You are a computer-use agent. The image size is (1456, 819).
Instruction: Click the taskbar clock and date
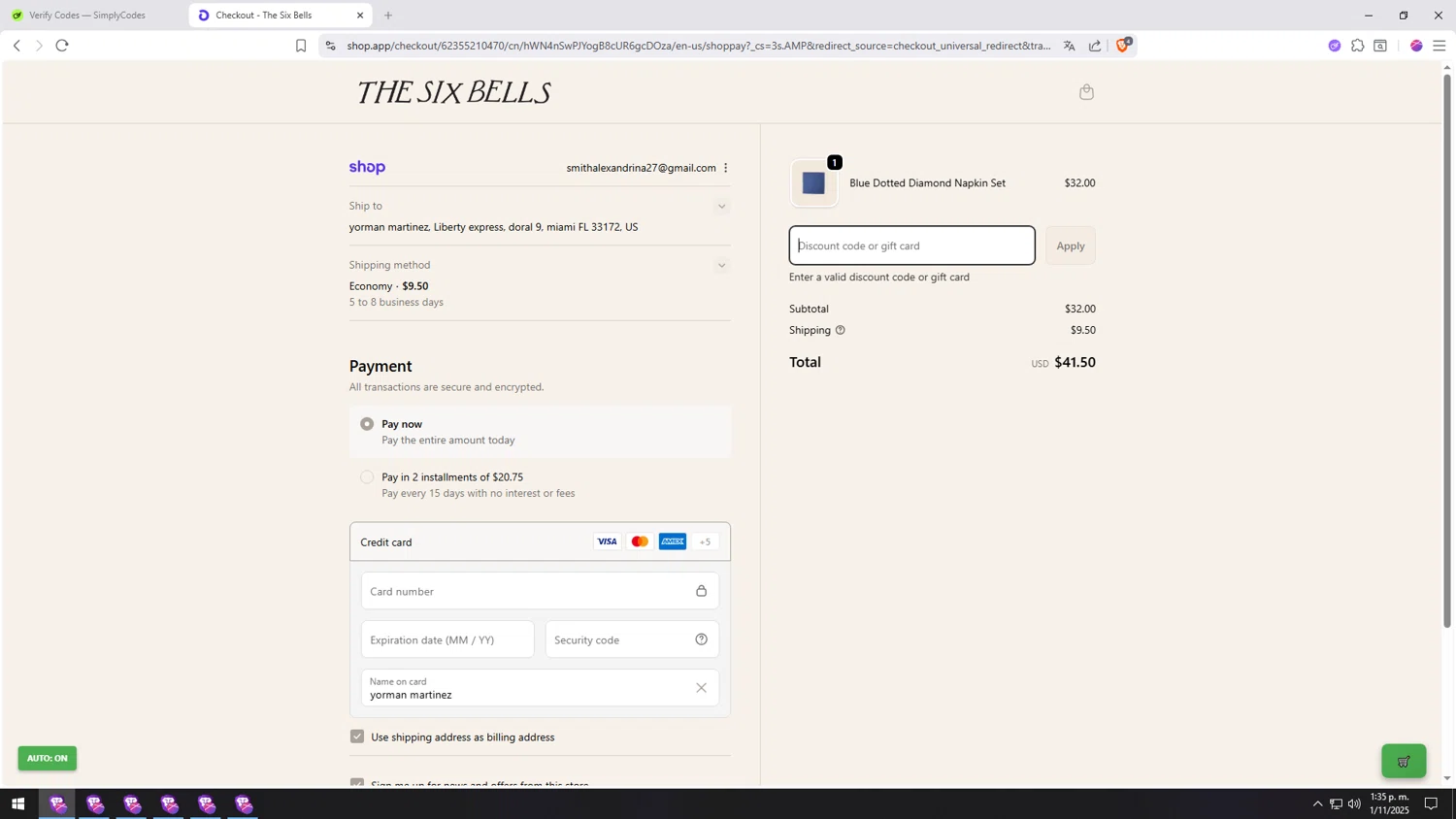pos(1389,803)
